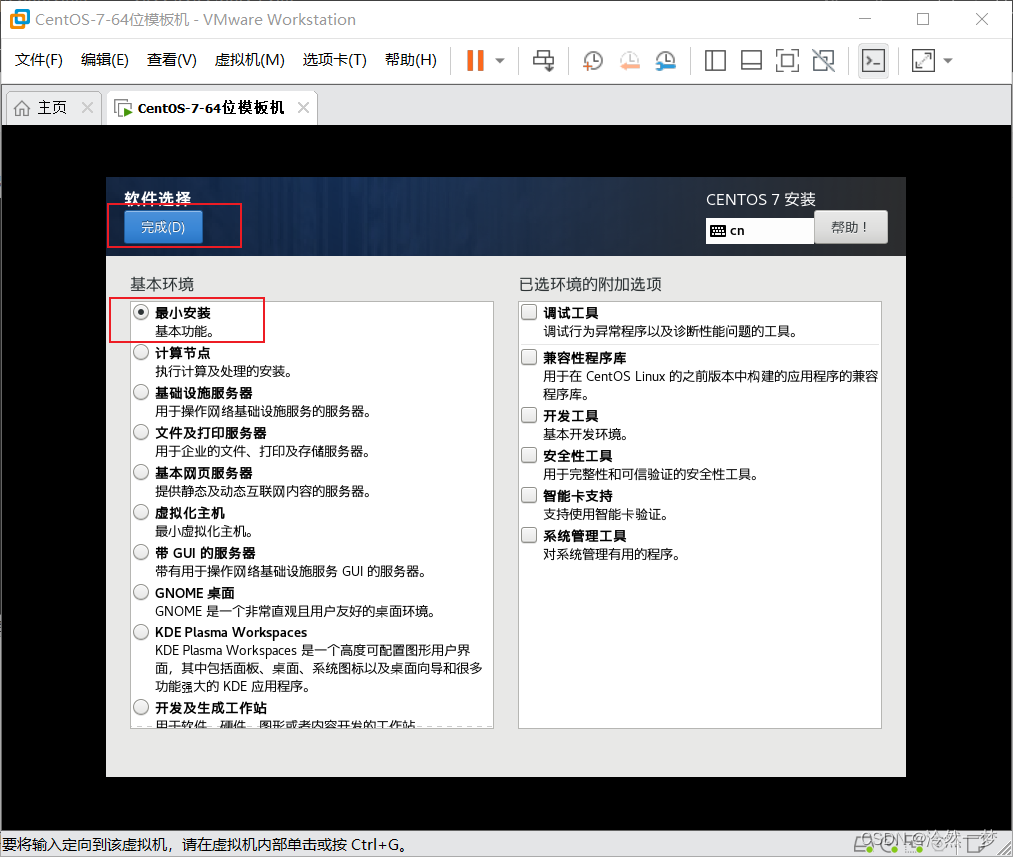The image size is (1013, 857).
Task: Click the 帮助！ button
Action: tap(850, 227)
